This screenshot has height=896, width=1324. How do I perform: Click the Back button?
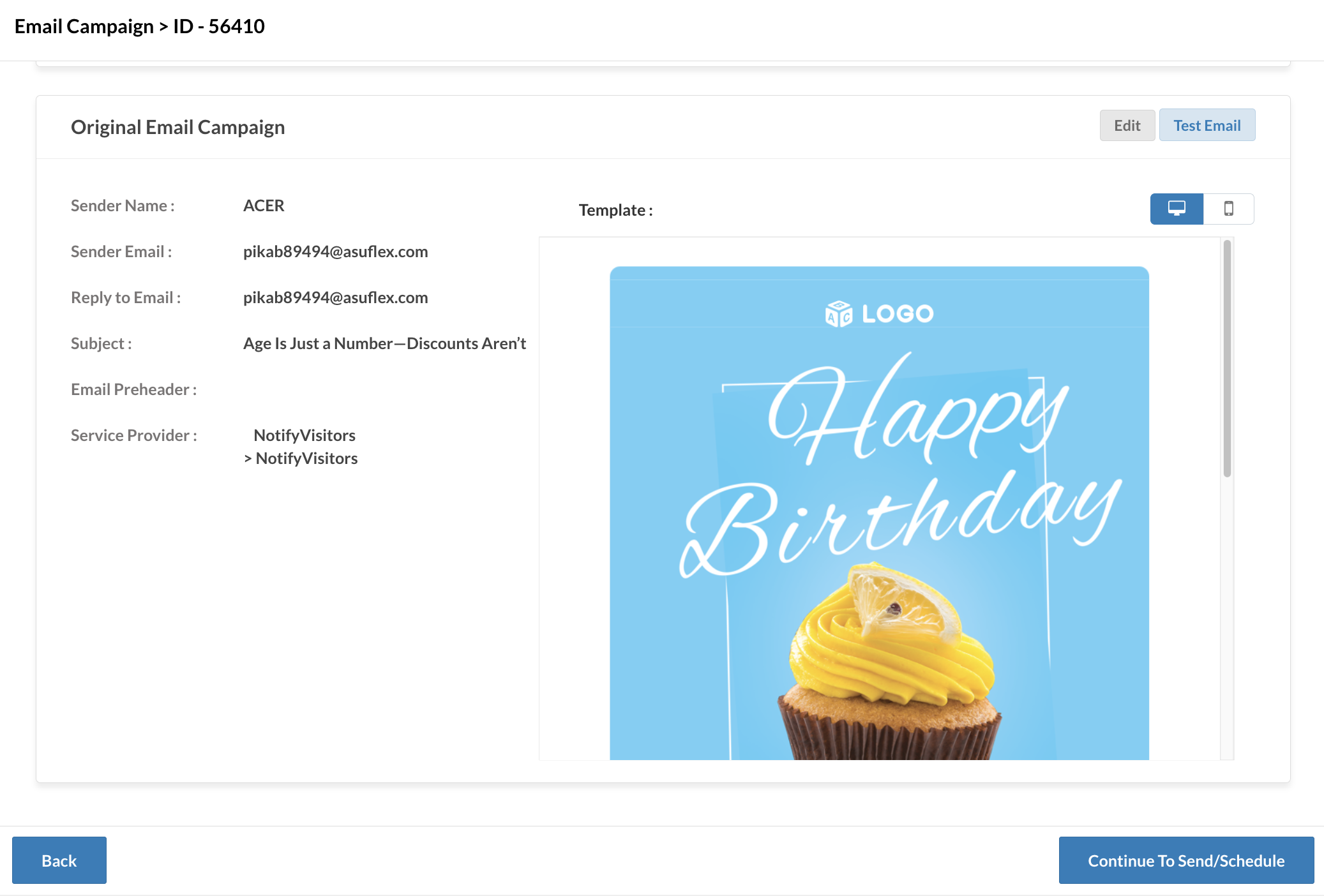tap(59, 860)
